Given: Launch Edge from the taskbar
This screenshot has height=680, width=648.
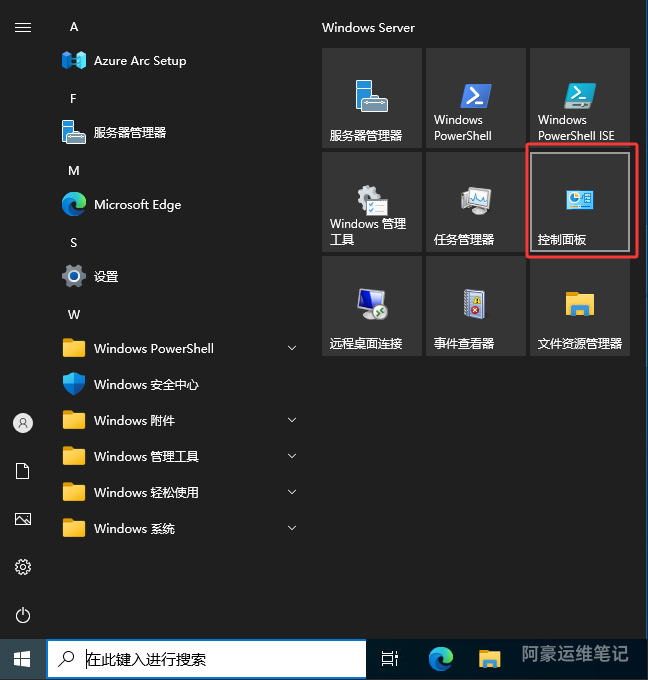Looking at the screenshot, I should pyautogui.click(x=441, y=659).
